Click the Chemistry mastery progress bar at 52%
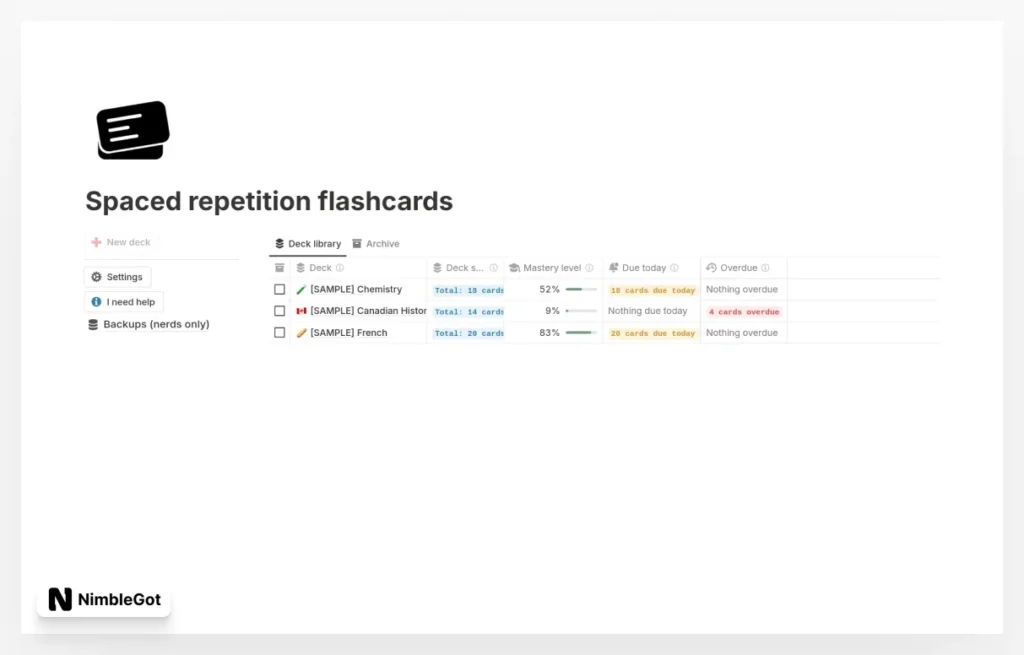The width and height of the screenshot is (1024, 655). [583, 289]
